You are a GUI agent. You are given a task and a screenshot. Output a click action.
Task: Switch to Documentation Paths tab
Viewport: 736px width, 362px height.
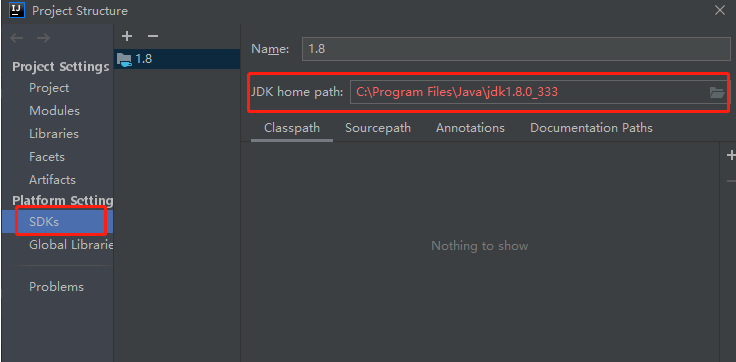click(591, 128)
